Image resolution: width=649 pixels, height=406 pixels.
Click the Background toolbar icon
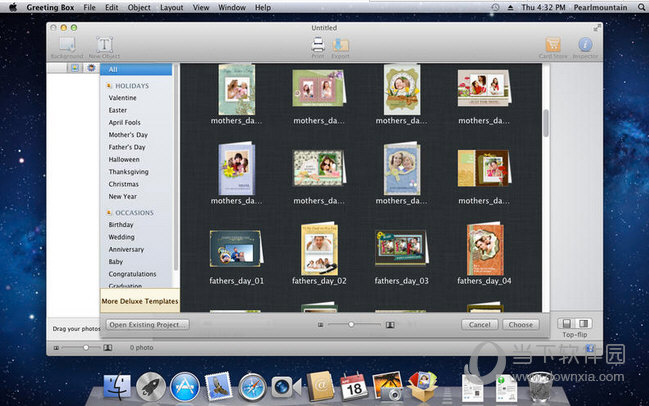point(67,45)
